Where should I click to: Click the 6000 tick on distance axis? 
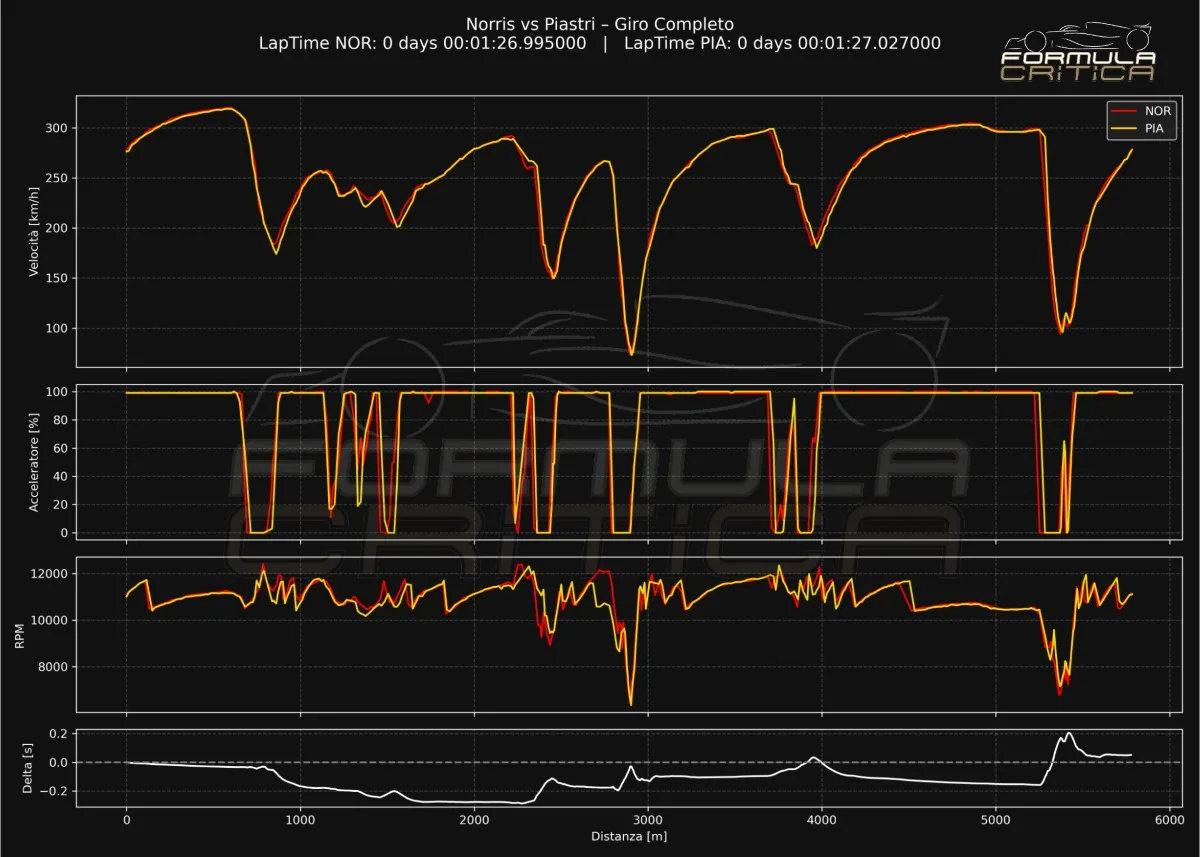point(1169,819)
